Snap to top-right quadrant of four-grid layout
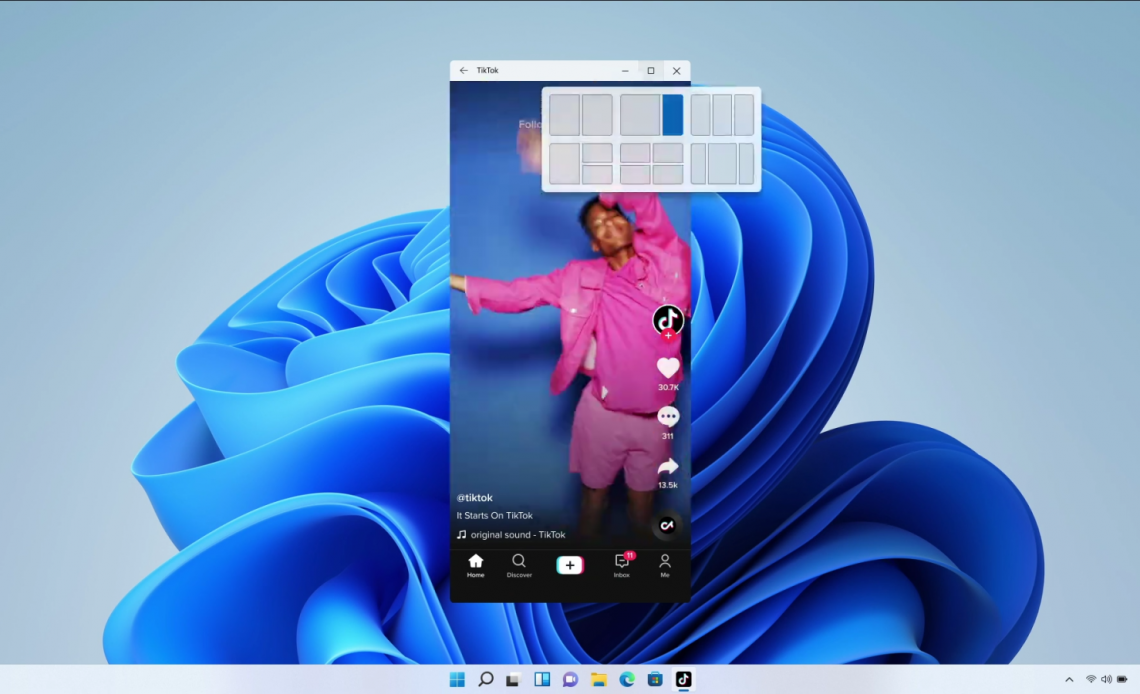This screenshot has height=694, width=1140. click(x=667, y=153)
